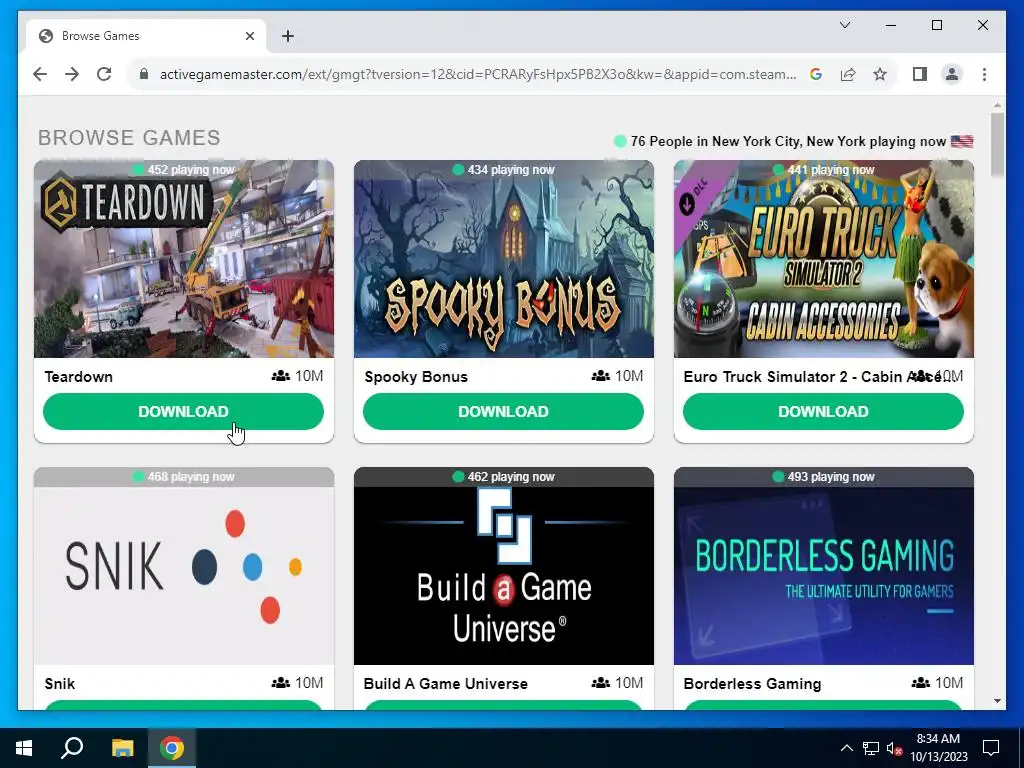Viewport: 1024px width, 768px height.
Task: Click the BROWSE GAMES heading
Action: coord(129,138)
